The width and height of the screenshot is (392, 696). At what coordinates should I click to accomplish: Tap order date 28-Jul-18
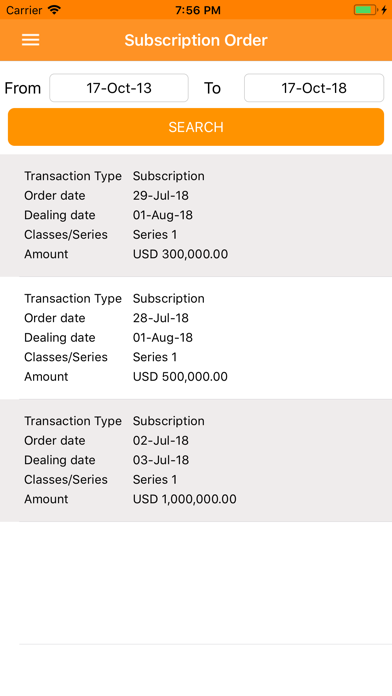[x=161, y=318]
